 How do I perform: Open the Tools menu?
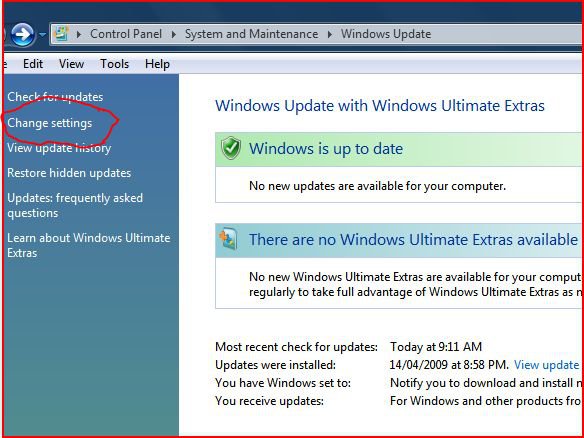coord(114,64)
